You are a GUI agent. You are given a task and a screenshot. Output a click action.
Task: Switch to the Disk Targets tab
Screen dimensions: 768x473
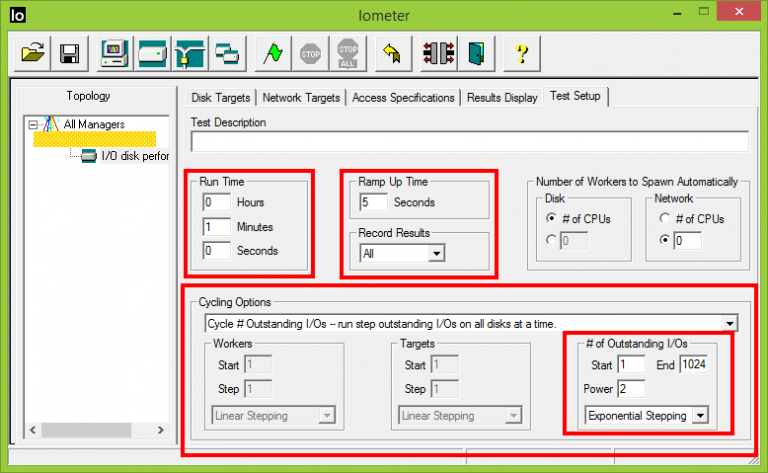point(221,97)
